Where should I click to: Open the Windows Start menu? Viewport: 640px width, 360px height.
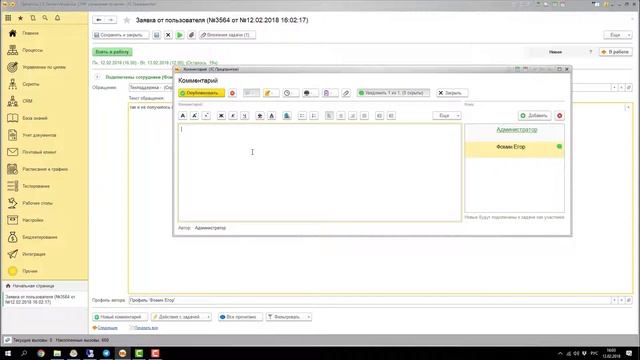coord(8,353)
